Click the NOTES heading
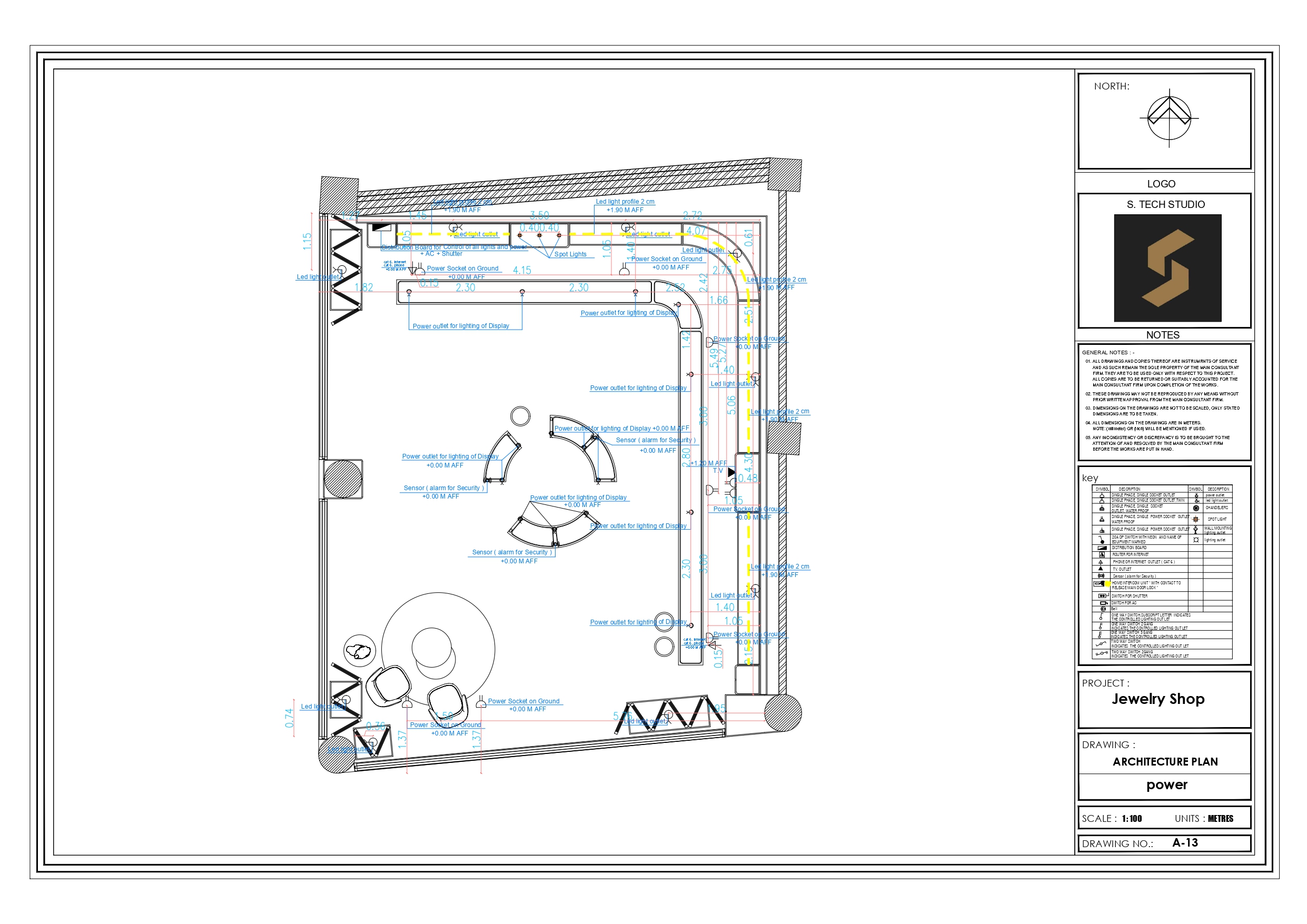 click(1163, 335)
